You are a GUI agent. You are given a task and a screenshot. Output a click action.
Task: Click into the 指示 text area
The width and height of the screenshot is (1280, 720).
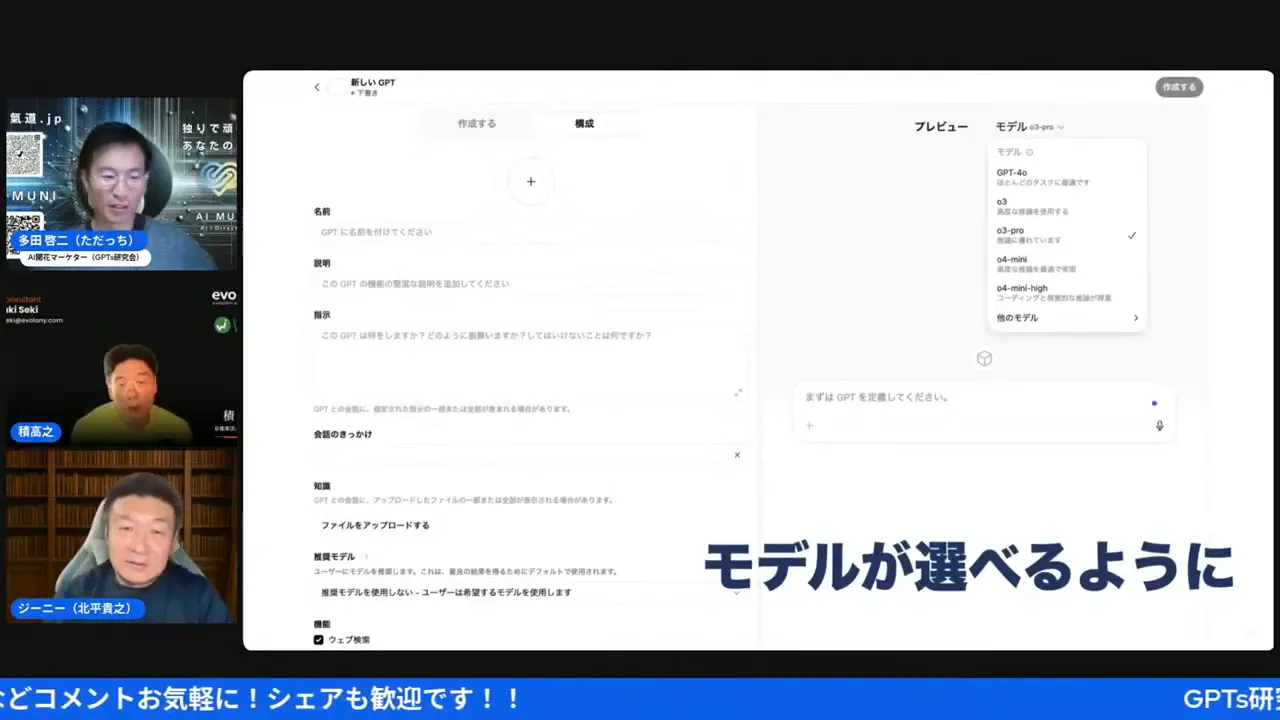530,363
